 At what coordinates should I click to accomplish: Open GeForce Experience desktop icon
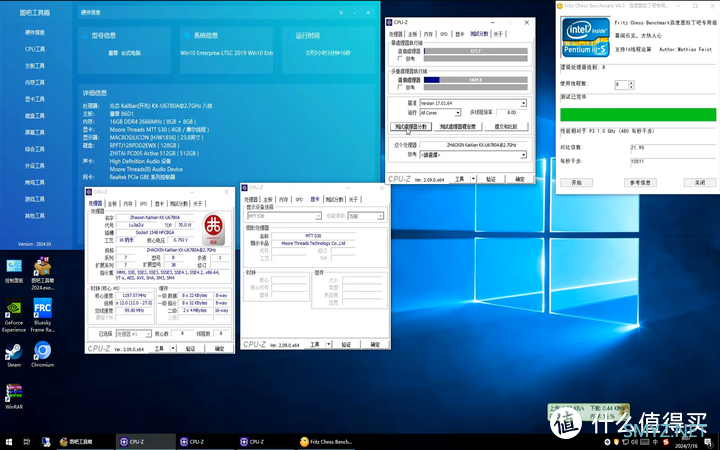pos(14,316)
